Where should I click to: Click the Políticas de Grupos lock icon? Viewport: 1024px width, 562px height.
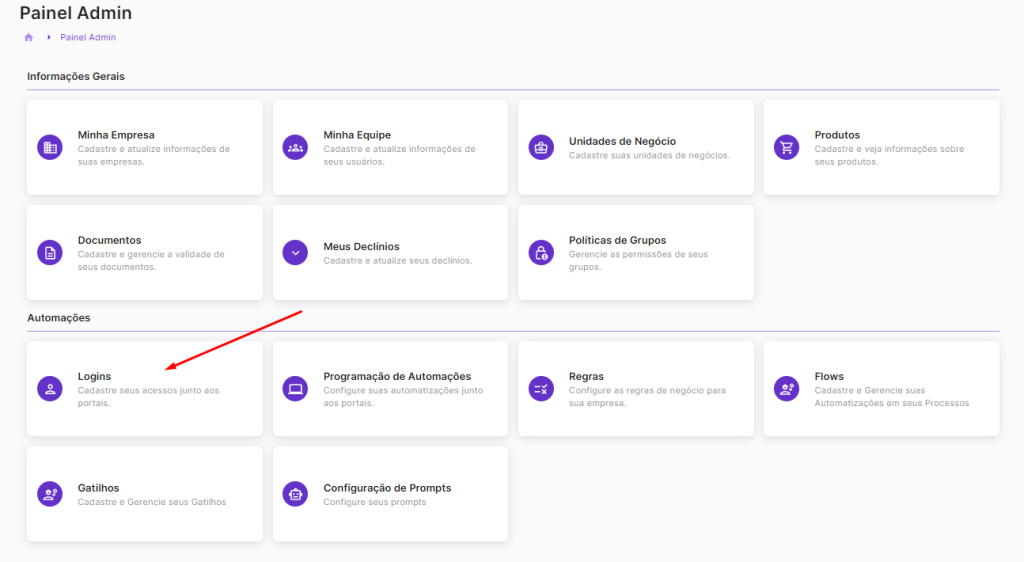pos(540,253)
